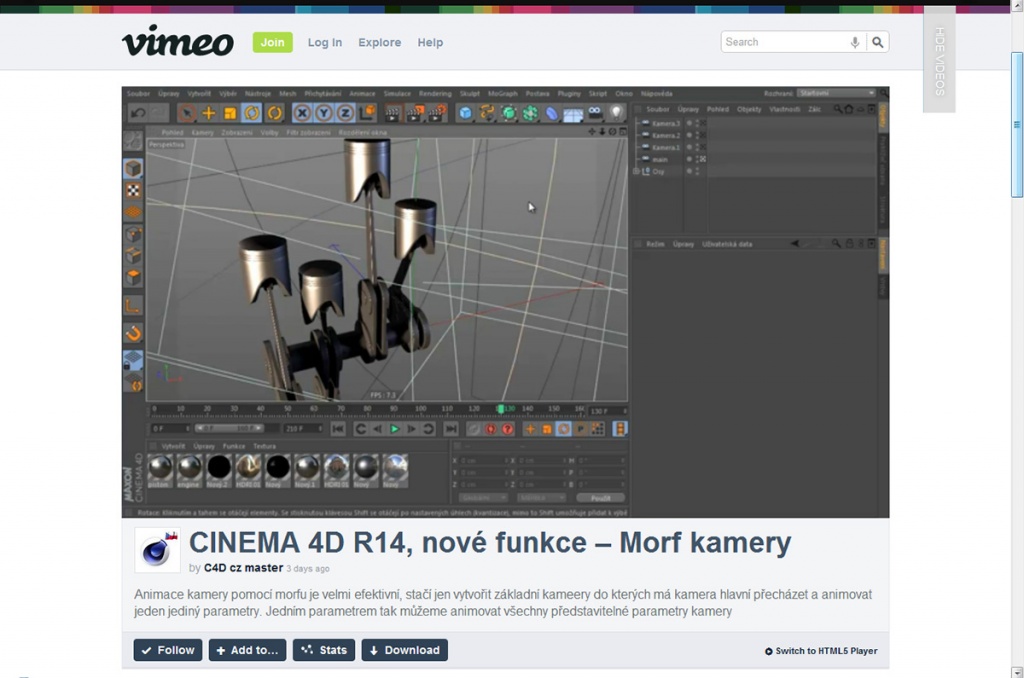This screenshot has height=678, width=1024.
Task: Open Render Settings clapperboard with gear
Action: tap(437, 114)
